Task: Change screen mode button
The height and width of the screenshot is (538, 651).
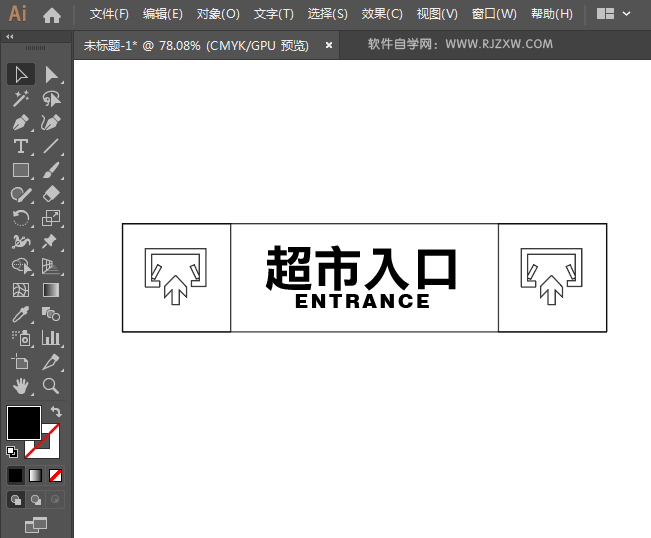Action: point(36,525)
